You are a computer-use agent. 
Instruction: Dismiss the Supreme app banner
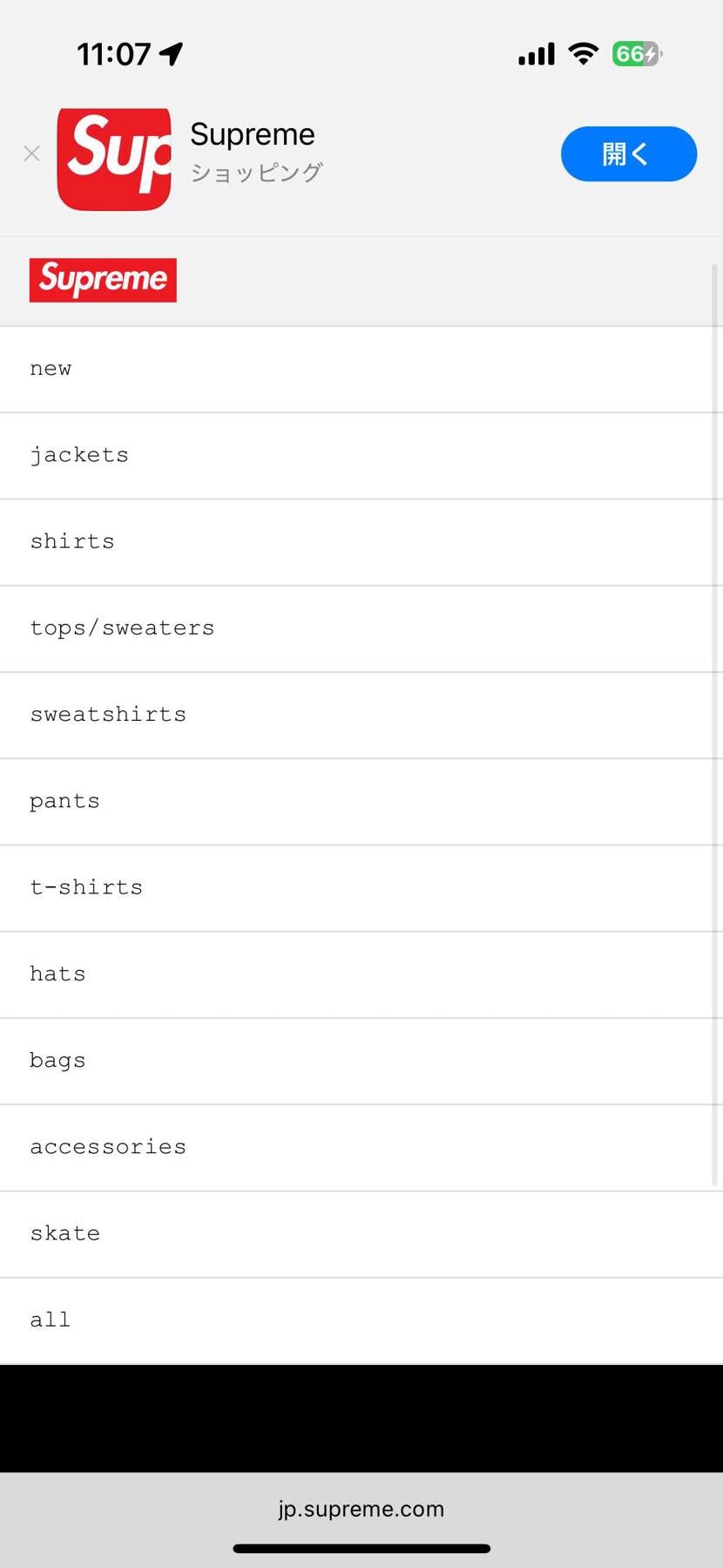(x=32, y=154)
